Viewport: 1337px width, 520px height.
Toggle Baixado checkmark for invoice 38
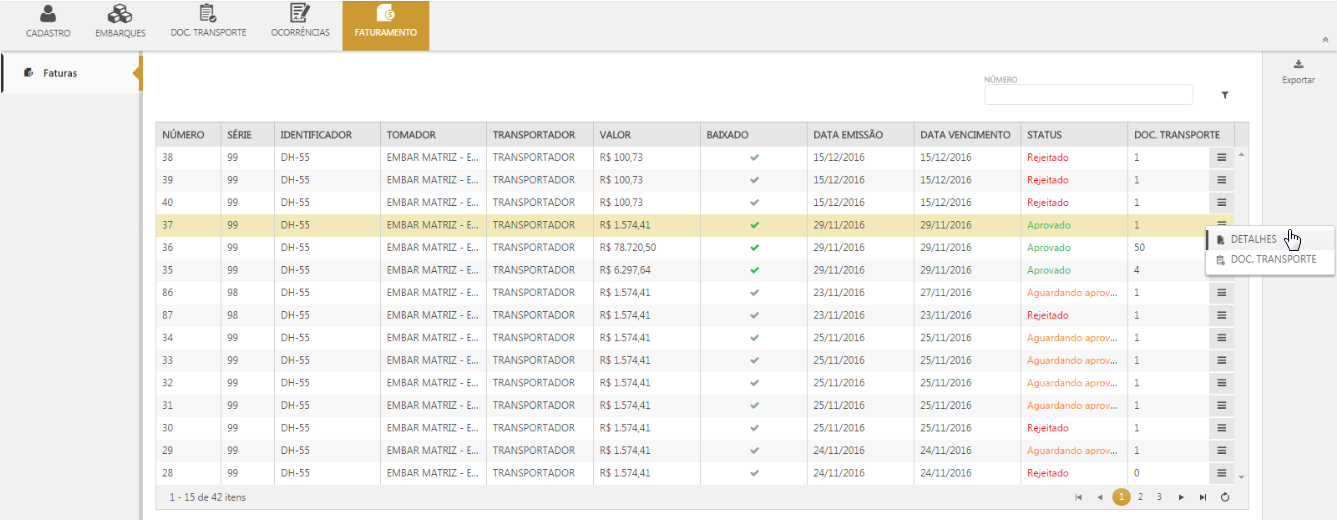(x=754, y=157)
